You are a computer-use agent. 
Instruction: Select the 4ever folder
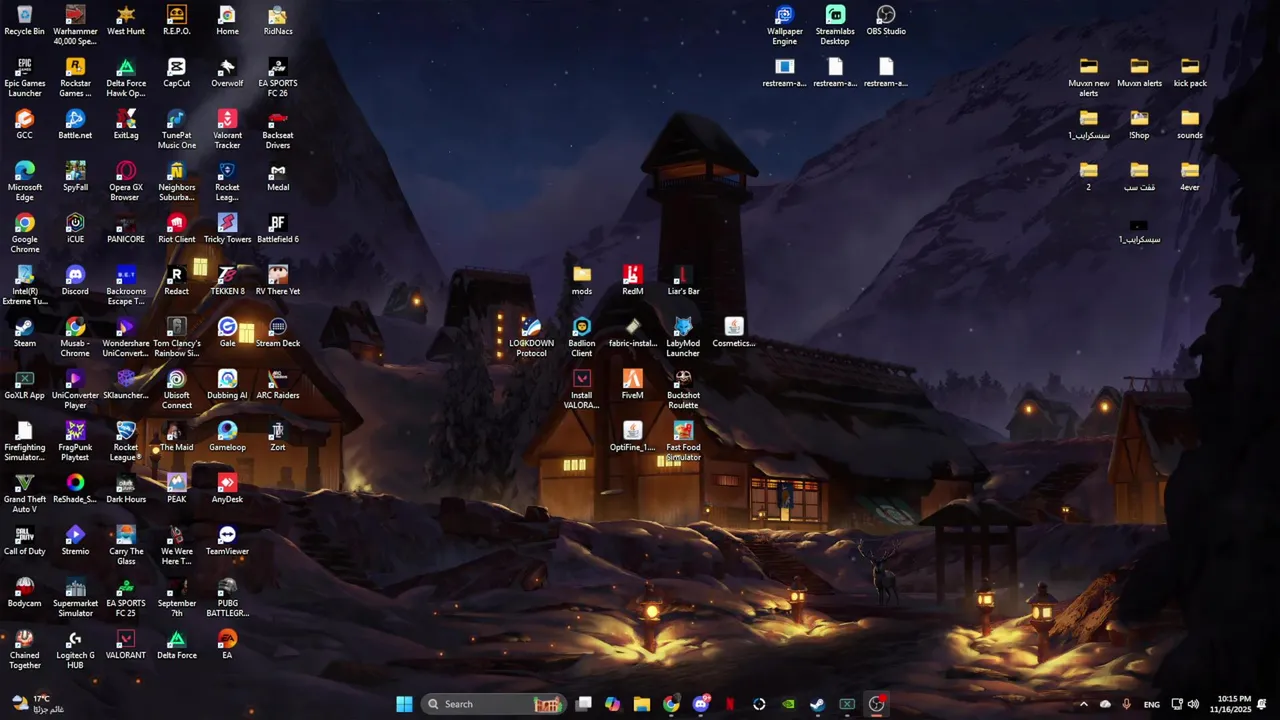click(1190, 177)
